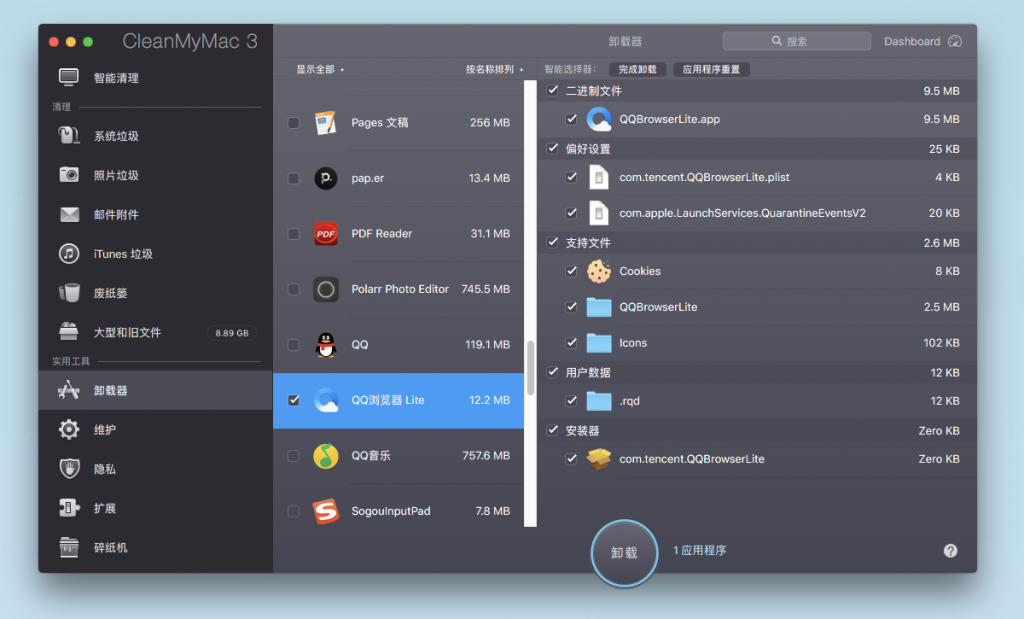Click the 系统垃圾 sidebar icon
Image resolution: width=1024 pixels, height=619 pixels.
[x=69, y=136]
